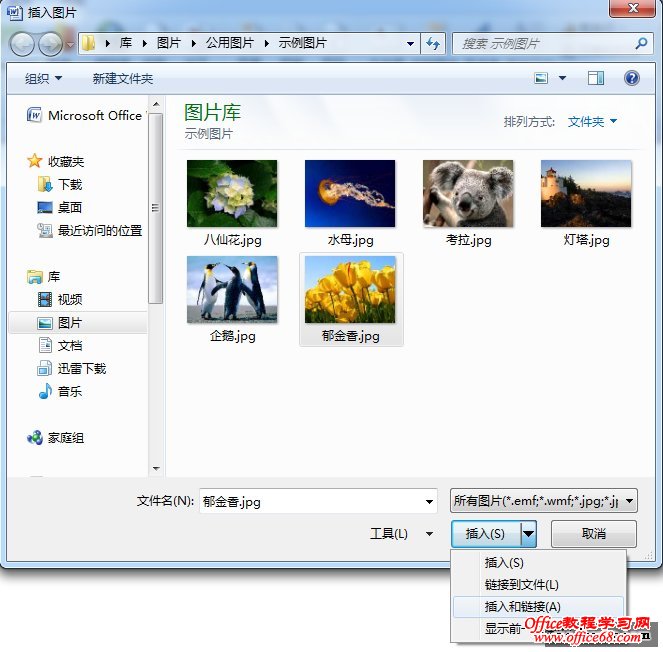The height and width of the screenshot is (652, 663).
Task: Click the arrow next to 插入(S)
Action: pyautogui.click(x=528, y=534)
